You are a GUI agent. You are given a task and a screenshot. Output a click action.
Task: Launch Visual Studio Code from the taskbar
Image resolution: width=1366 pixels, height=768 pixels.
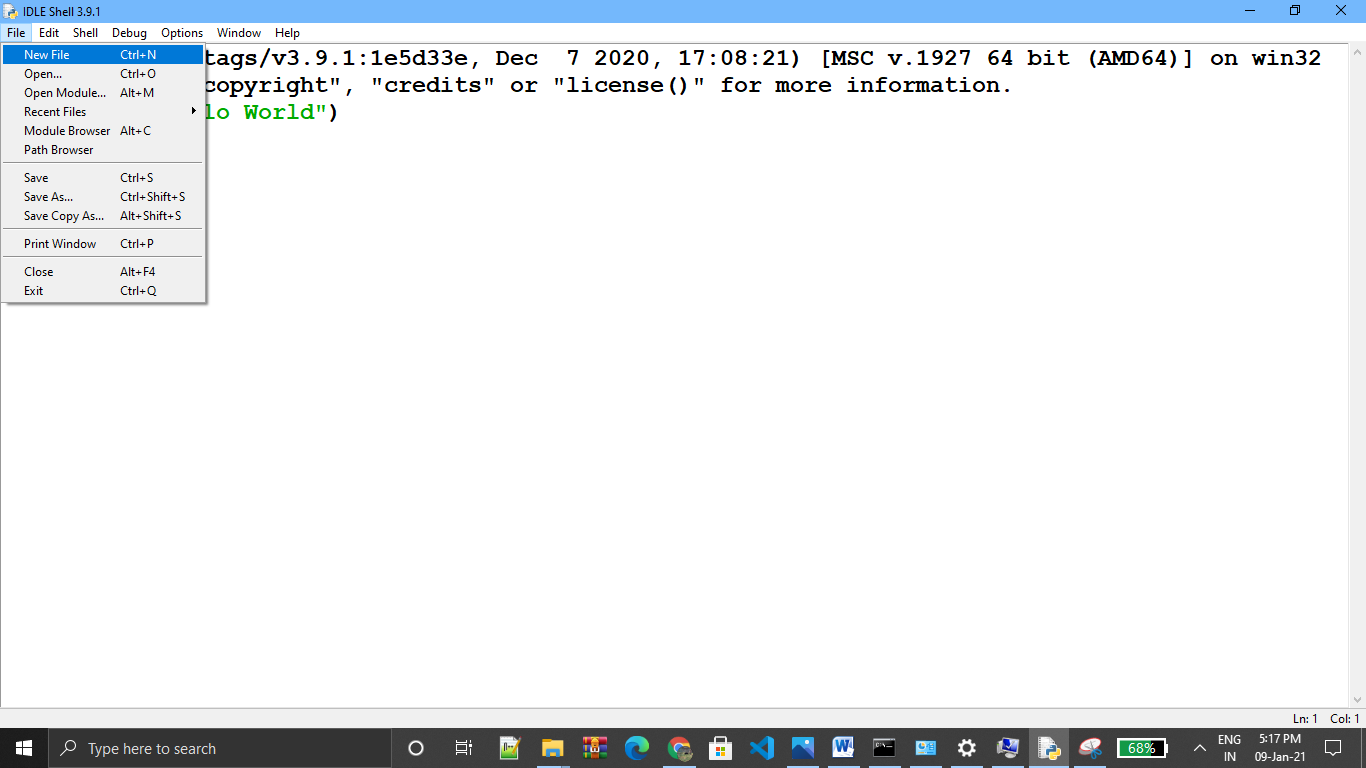762,748
